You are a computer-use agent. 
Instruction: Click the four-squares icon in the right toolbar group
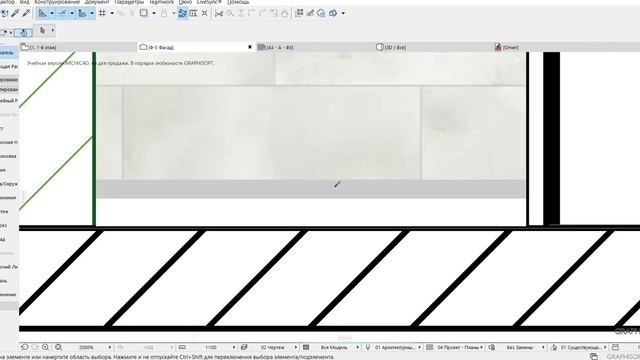click(x=299, y=13)
